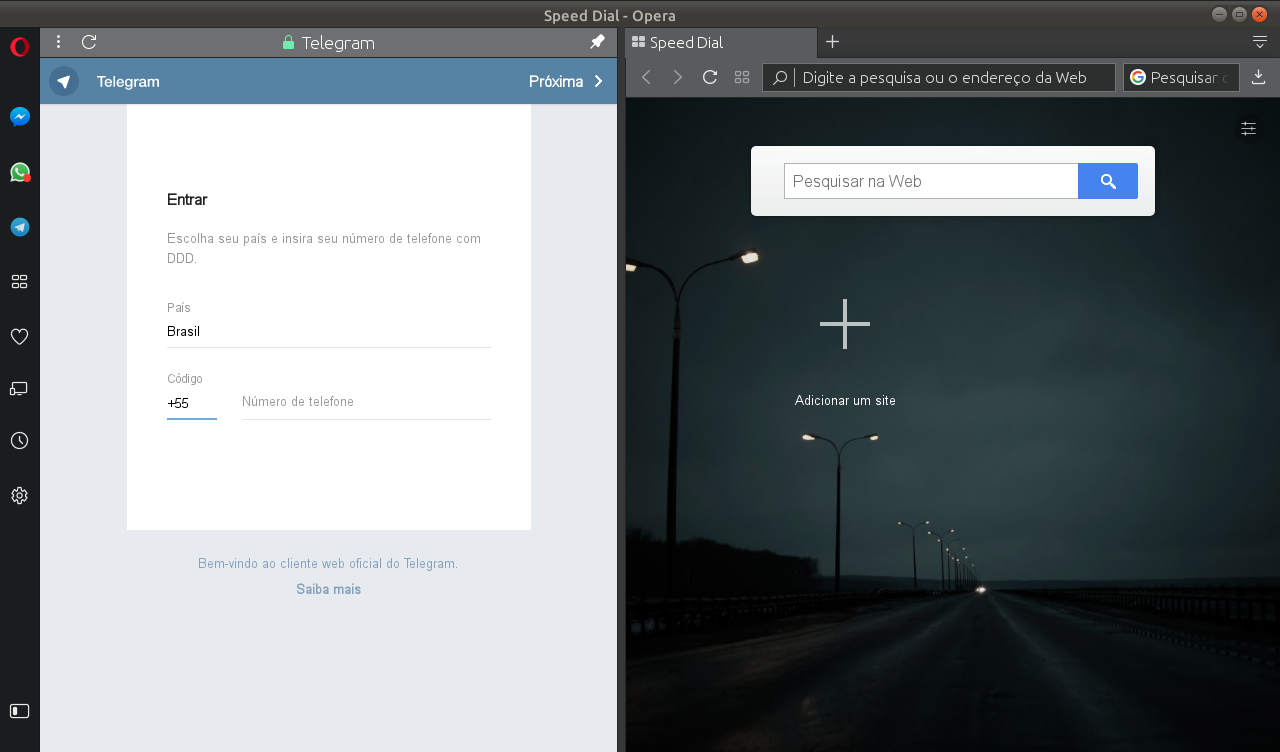Click Próxima to continue login
The width and height of the screenshot is (1280, 752).
pos(566,82)
